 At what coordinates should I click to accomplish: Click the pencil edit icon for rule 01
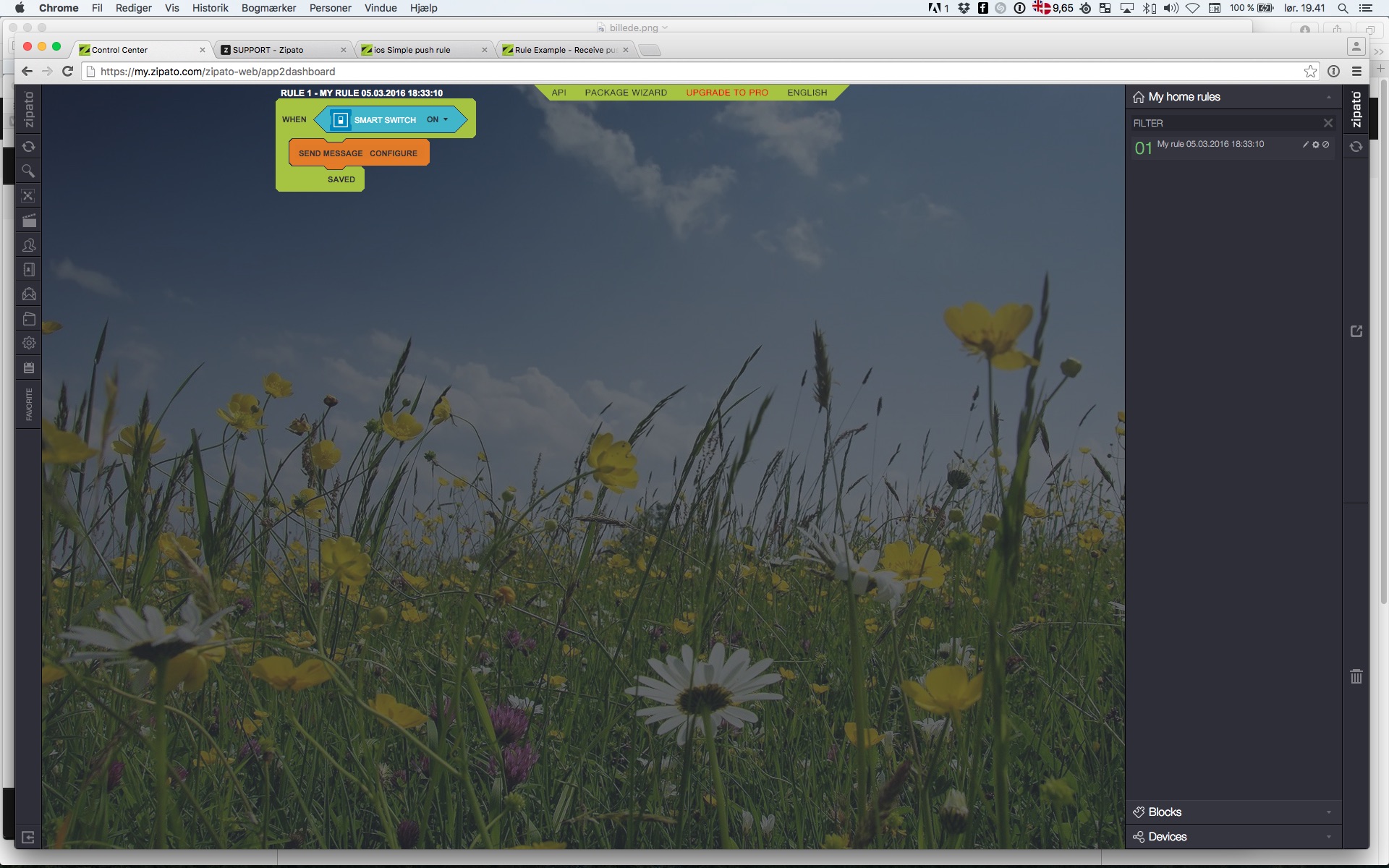(1306, 145)
